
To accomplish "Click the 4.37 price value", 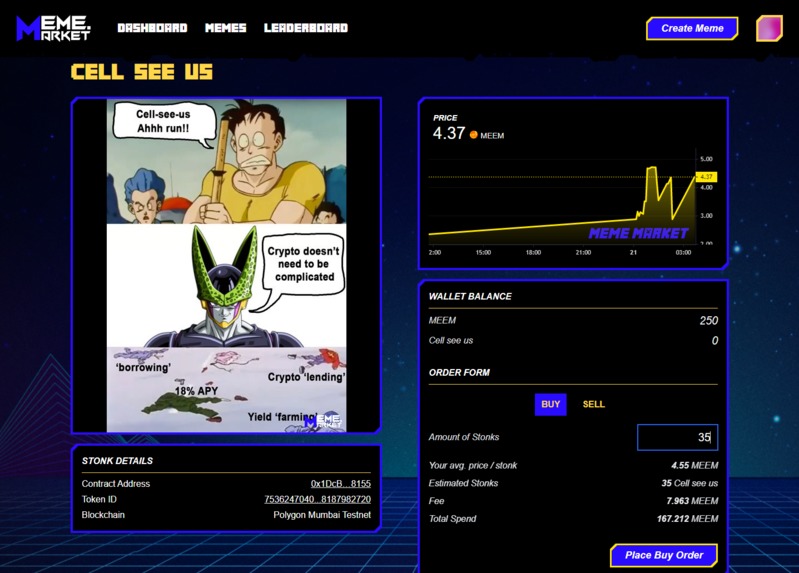I will pyautogui.click(x=449, y=134).
